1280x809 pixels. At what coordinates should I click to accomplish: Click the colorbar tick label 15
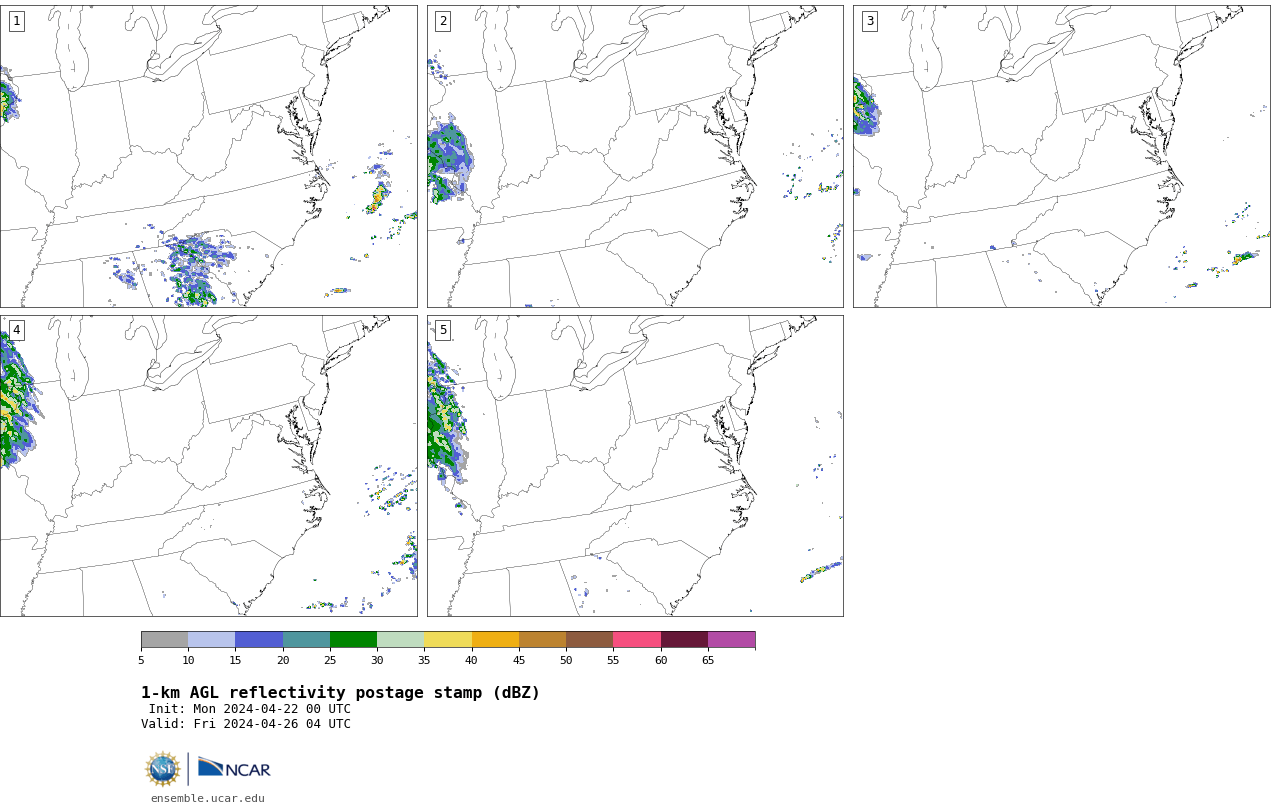[236, 661]
